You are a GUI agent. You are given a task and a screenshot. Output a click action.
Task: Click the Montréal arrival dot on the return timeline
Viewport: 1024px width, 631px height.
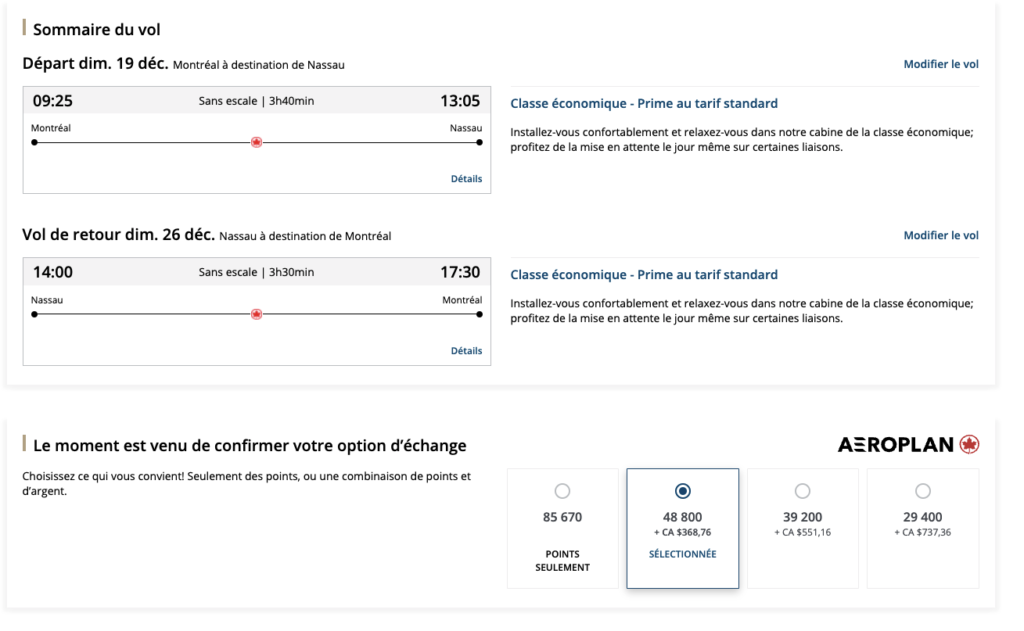480,314
